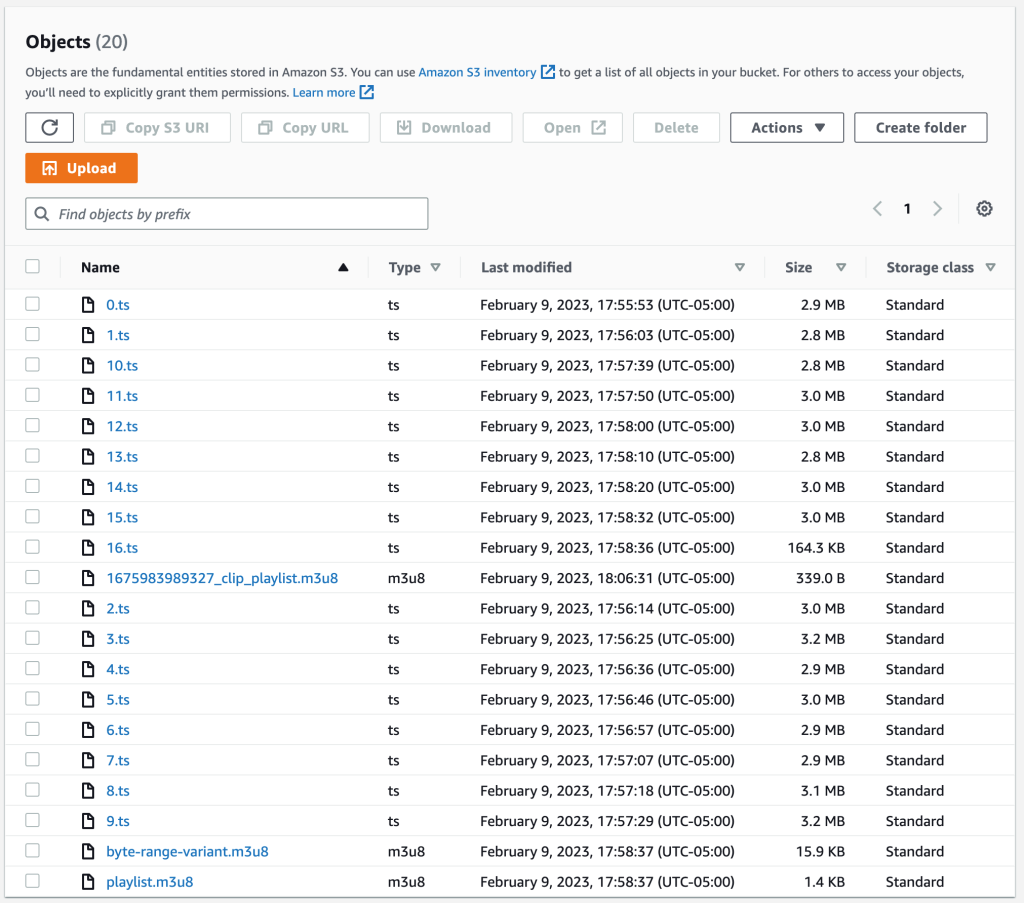The image size is (1024, 903).
Task: Select the checkbox for playlist.m3u8
Action: (x=33, y=881)
